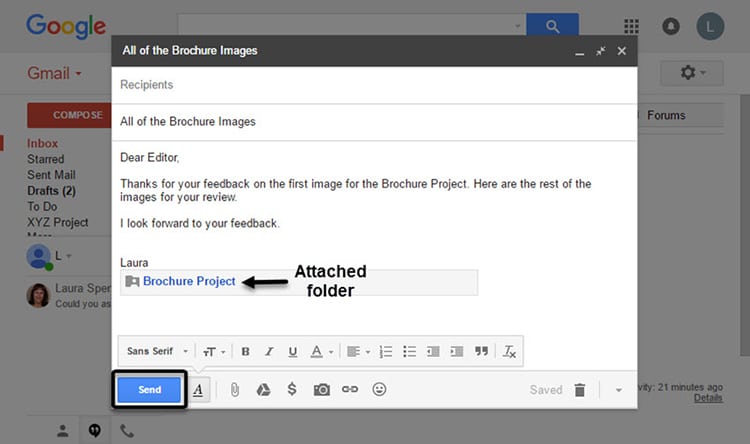The image size is (750, 444).
Task: Open the emoji smiley picker
Action: 379,389
